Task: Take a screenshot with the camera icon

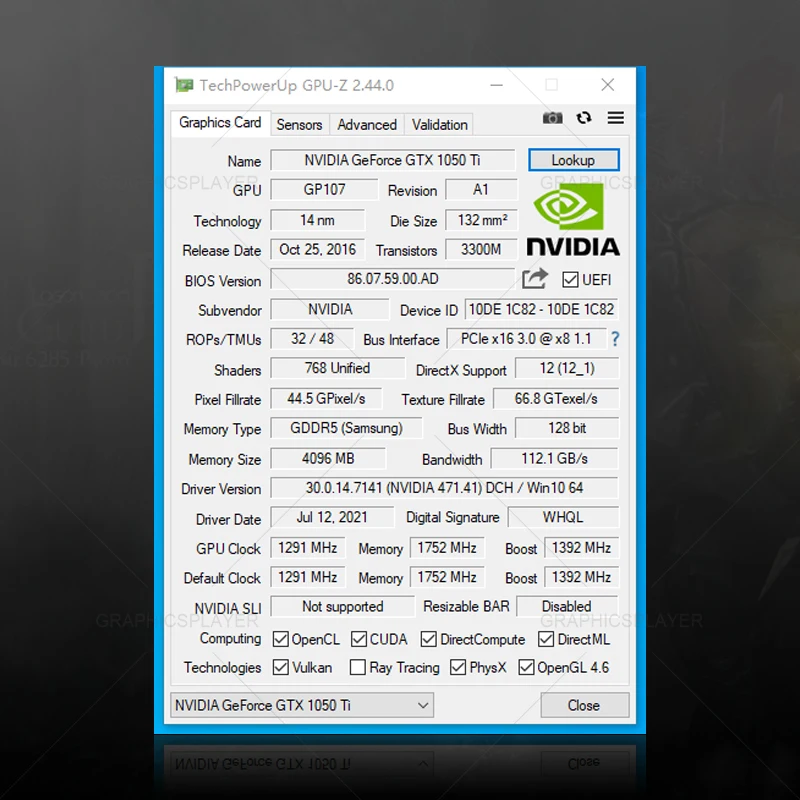Action: point(552,118)
